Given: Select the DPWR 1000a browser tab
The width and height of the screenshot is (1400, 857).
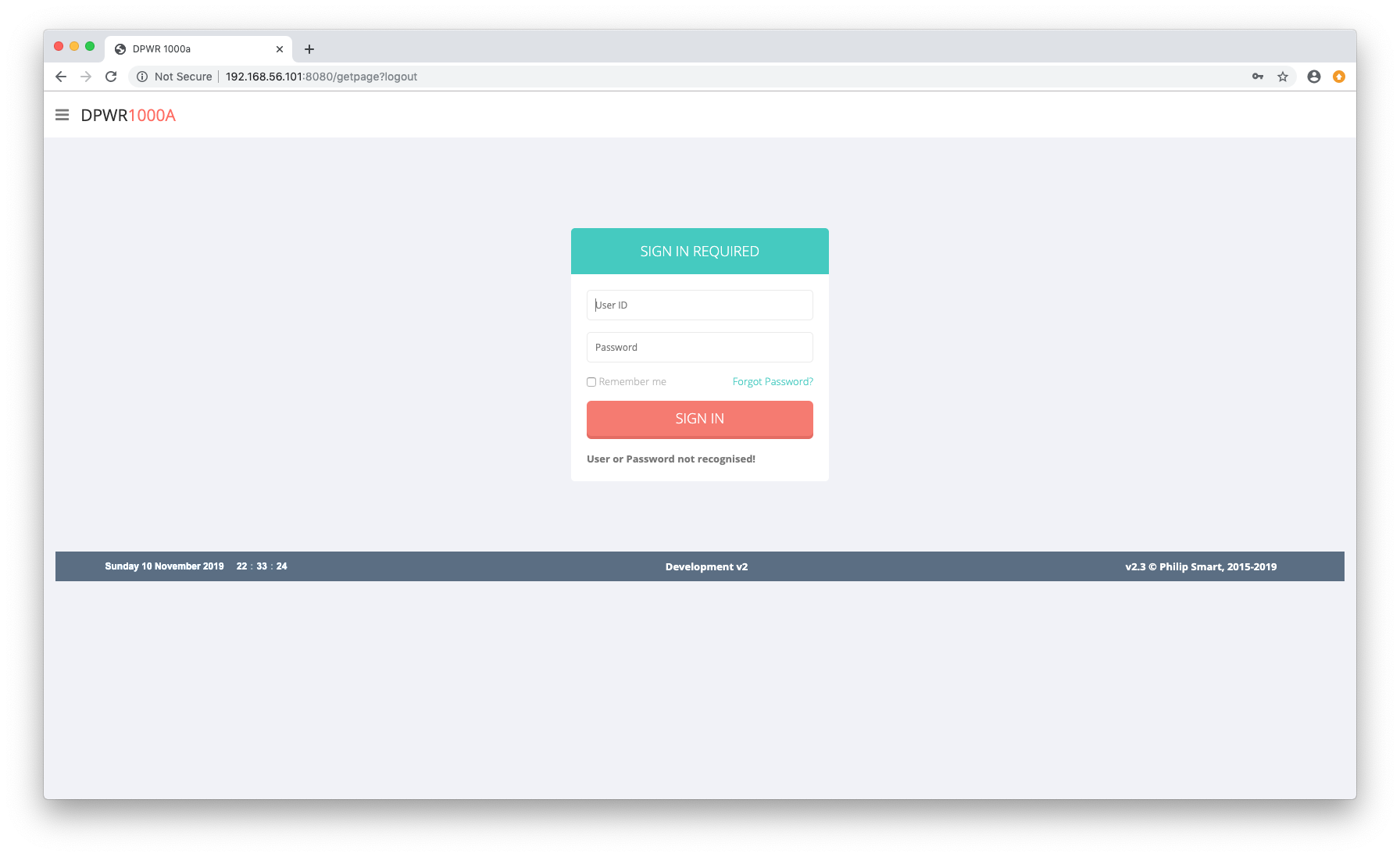Looking at the screenshot, I should tap(187, 49).
